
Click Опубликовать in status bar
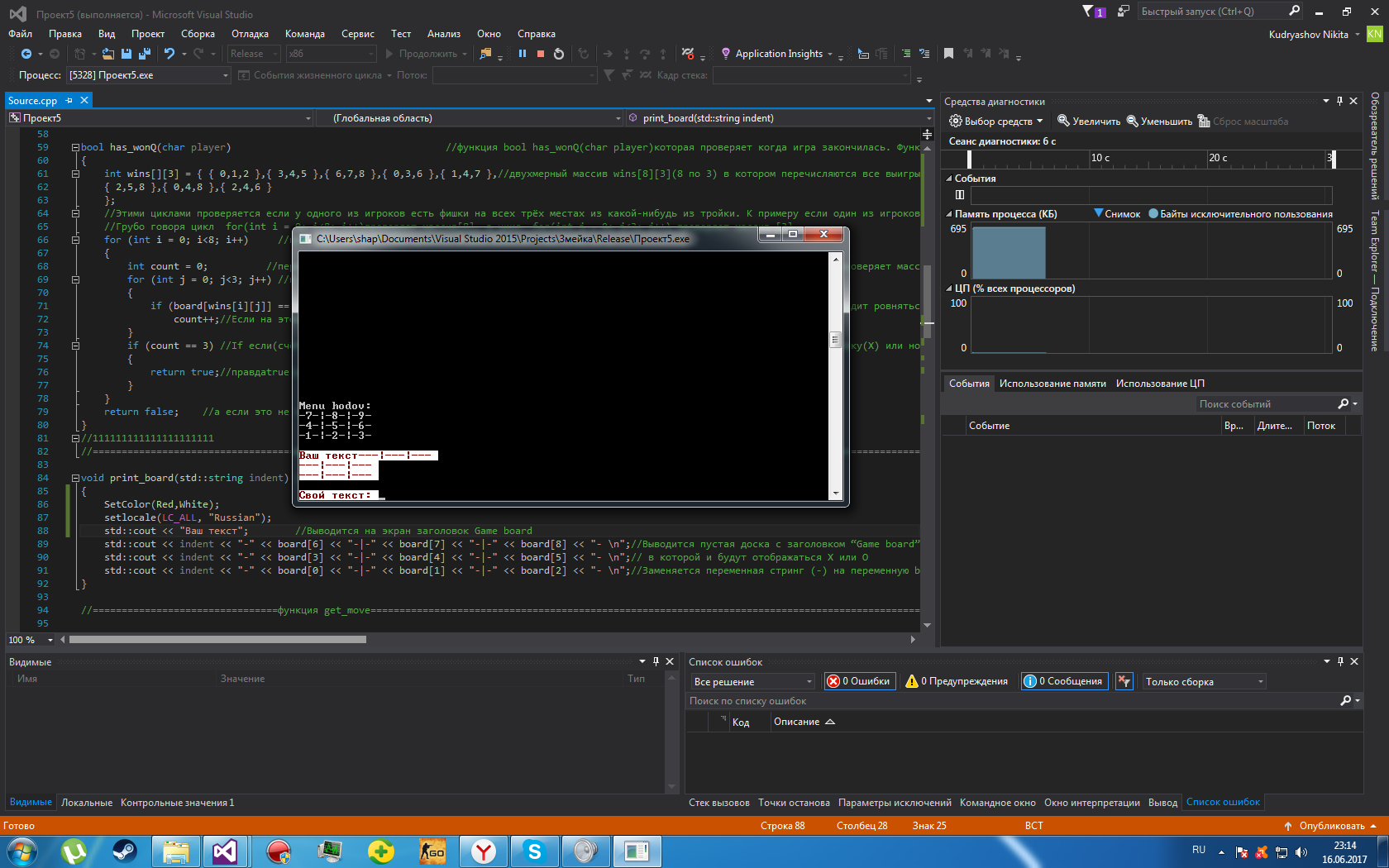point(1330,826)
